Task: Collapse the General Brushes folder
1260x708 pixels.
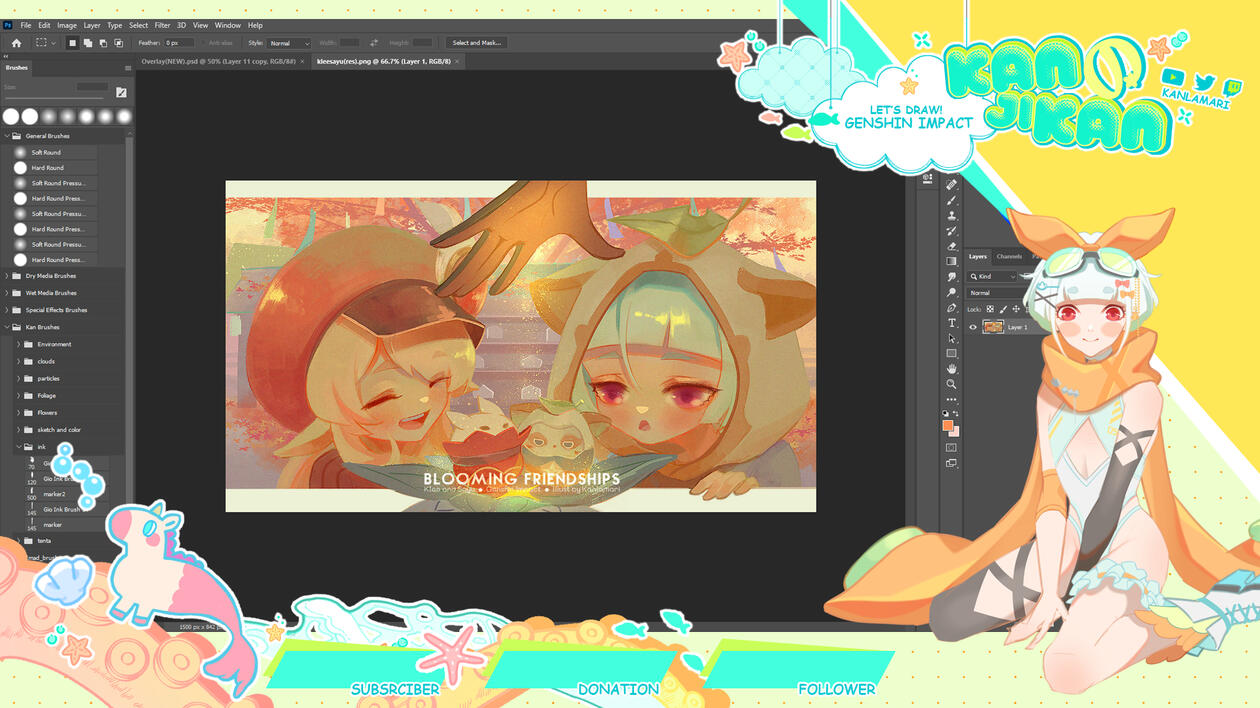Action: (x=7, y=136)
